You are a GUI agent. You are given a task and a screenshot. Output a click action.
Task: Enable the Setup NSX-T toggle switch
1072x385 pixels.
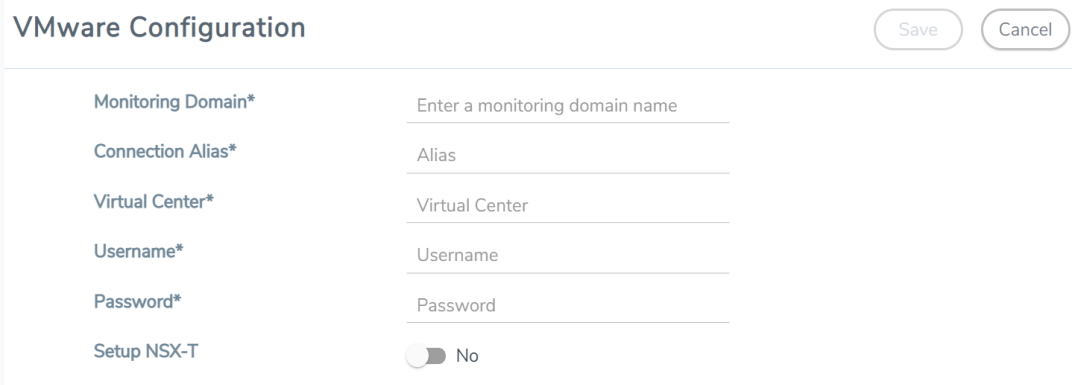coord(427,356)
